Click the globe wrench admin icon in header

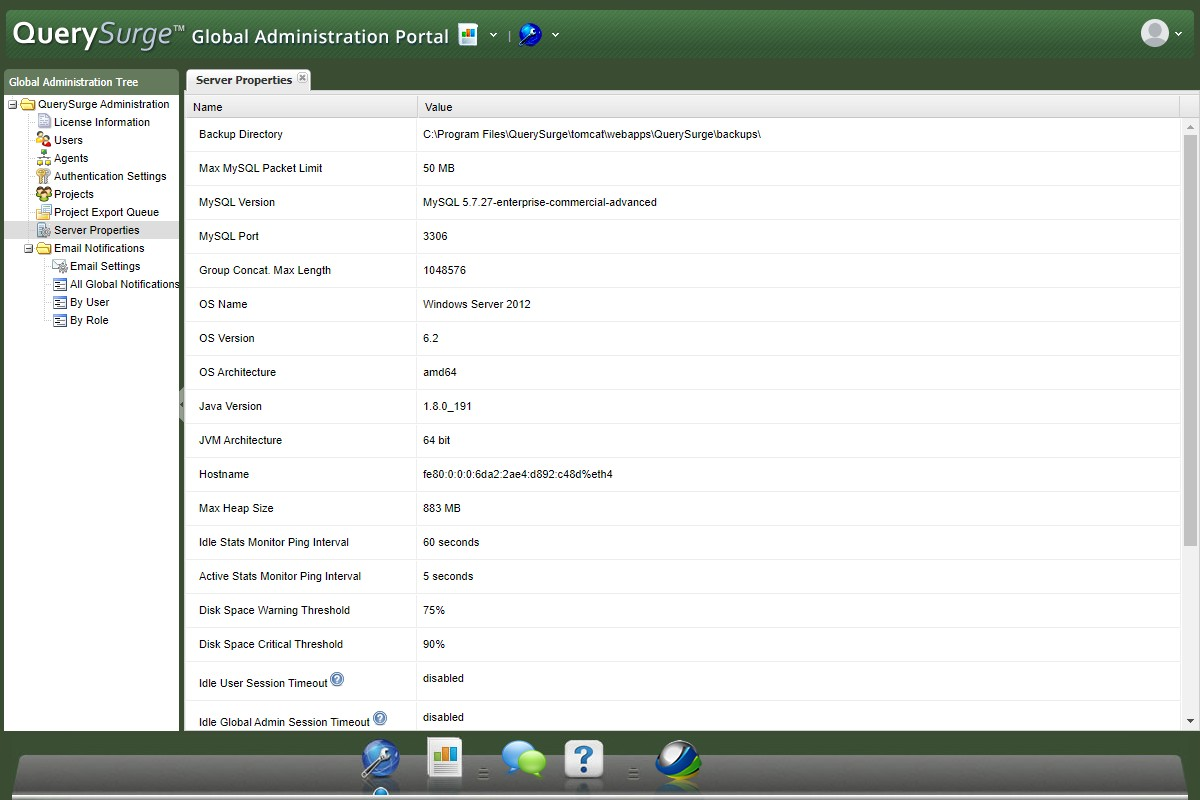click(x=530, y=35)
